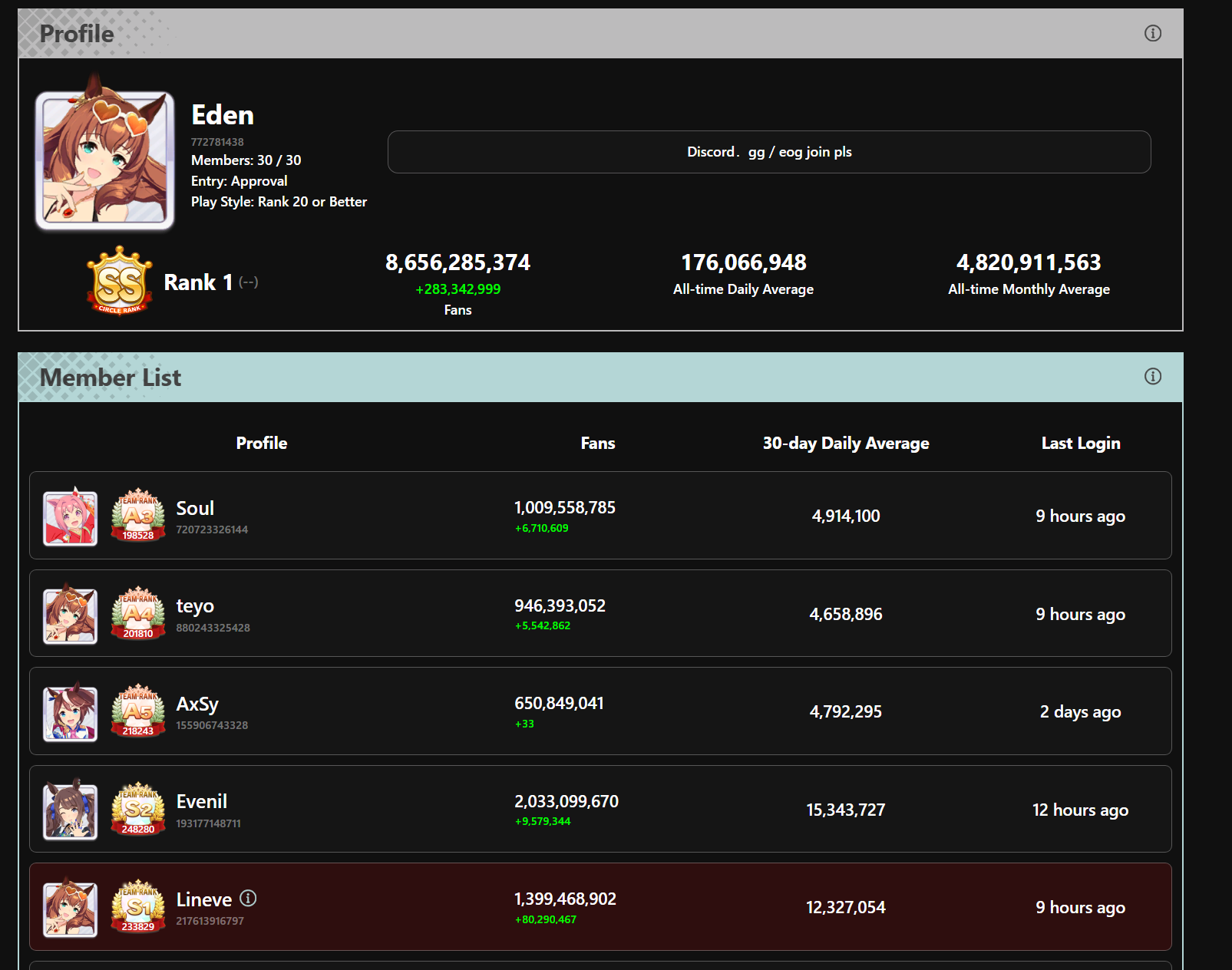The image size is (1232, 970).
Task: Click AxSy's daily average 4,792,295
Action: (x=846, y=711)
